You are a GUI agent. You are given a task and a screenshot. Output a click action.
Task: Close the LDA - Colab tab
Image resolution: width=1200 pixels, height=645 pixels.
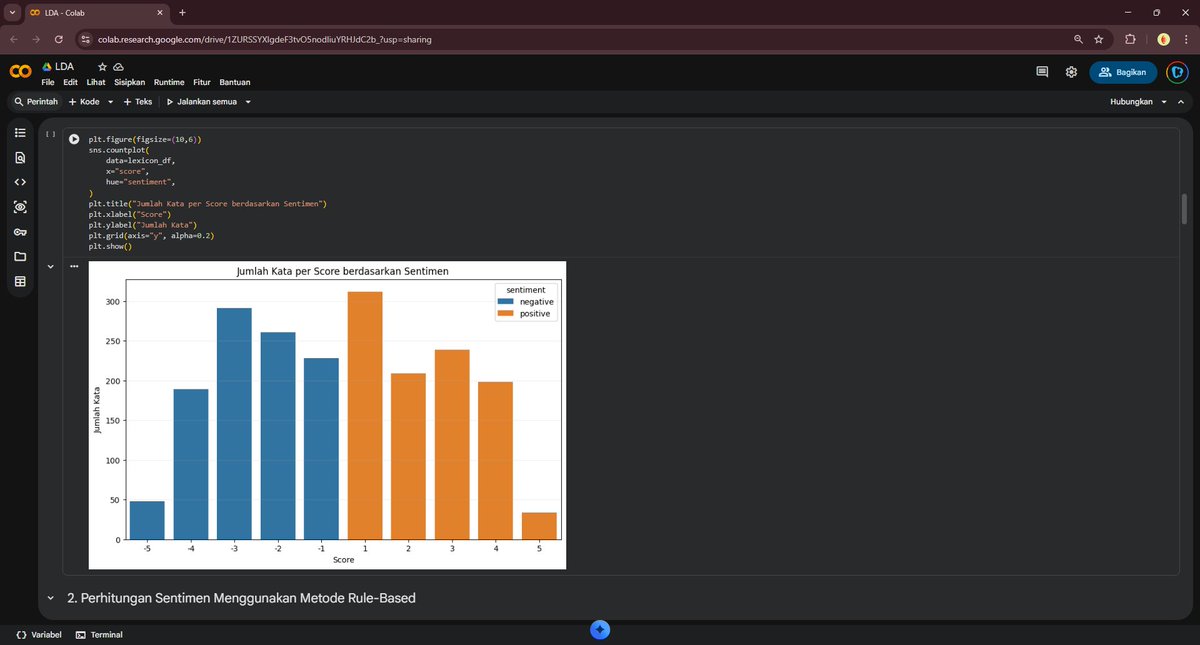(158, 12)
